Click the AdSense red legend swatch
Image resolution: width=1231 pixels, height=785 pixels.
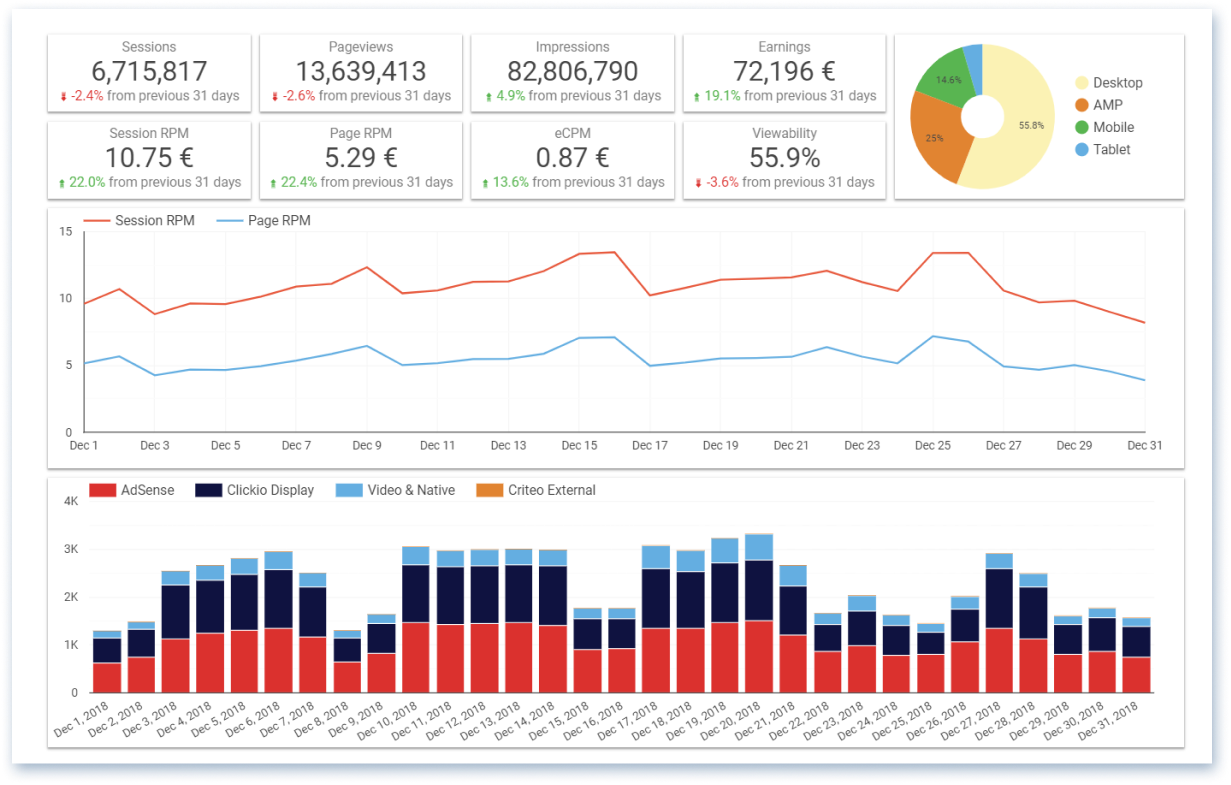point(102,490)
